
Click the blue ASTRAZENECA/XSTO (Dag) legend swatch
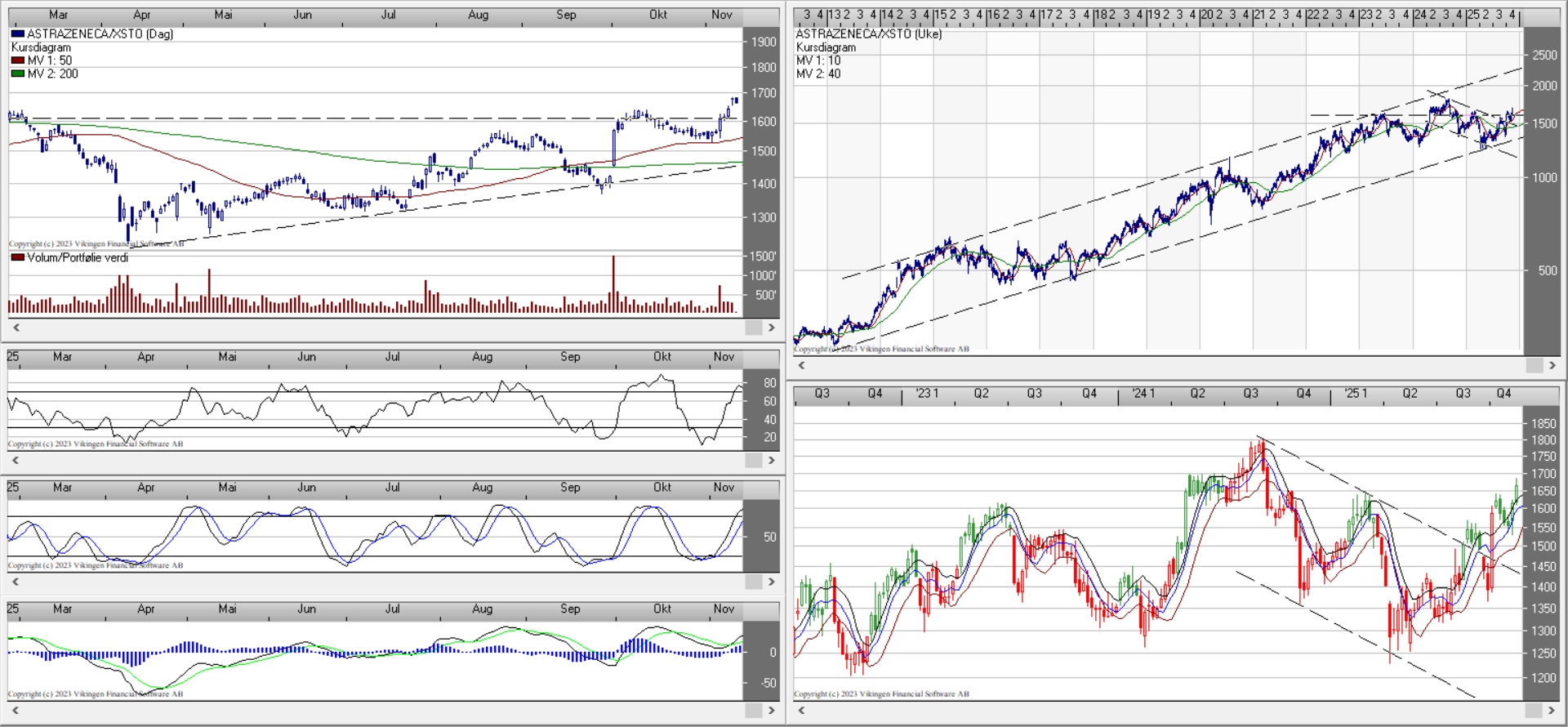18,34
